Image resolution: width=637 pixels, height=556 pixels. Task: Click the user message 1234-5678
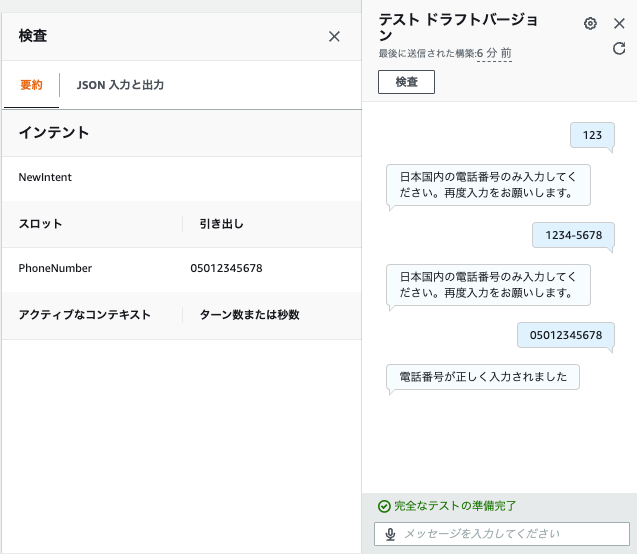(x=573, y=235)
